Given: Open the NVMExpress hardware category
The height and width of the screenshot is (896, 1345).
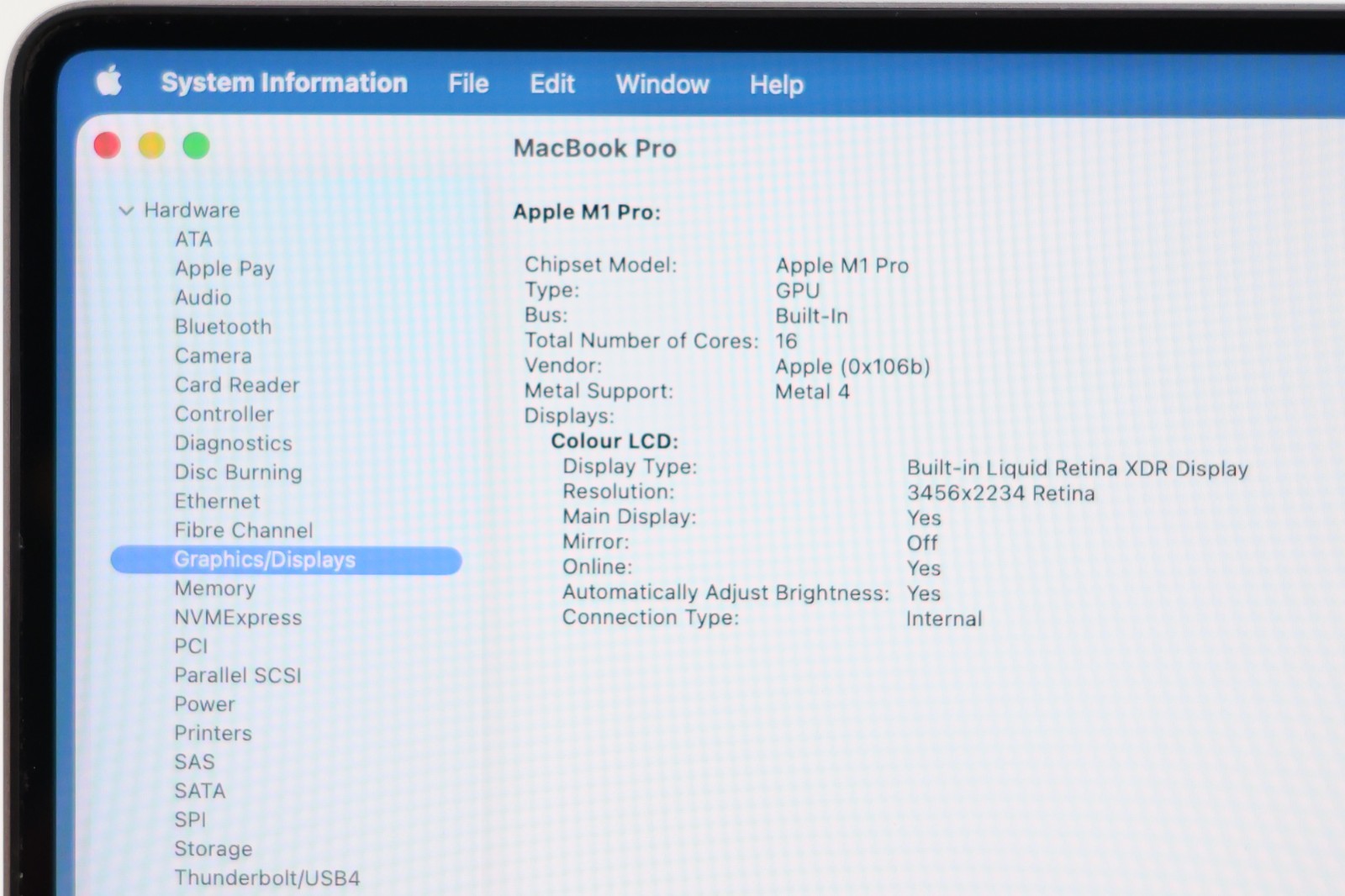Looking at the screenshot, I should pyautogui.click(x=238, y=618).
